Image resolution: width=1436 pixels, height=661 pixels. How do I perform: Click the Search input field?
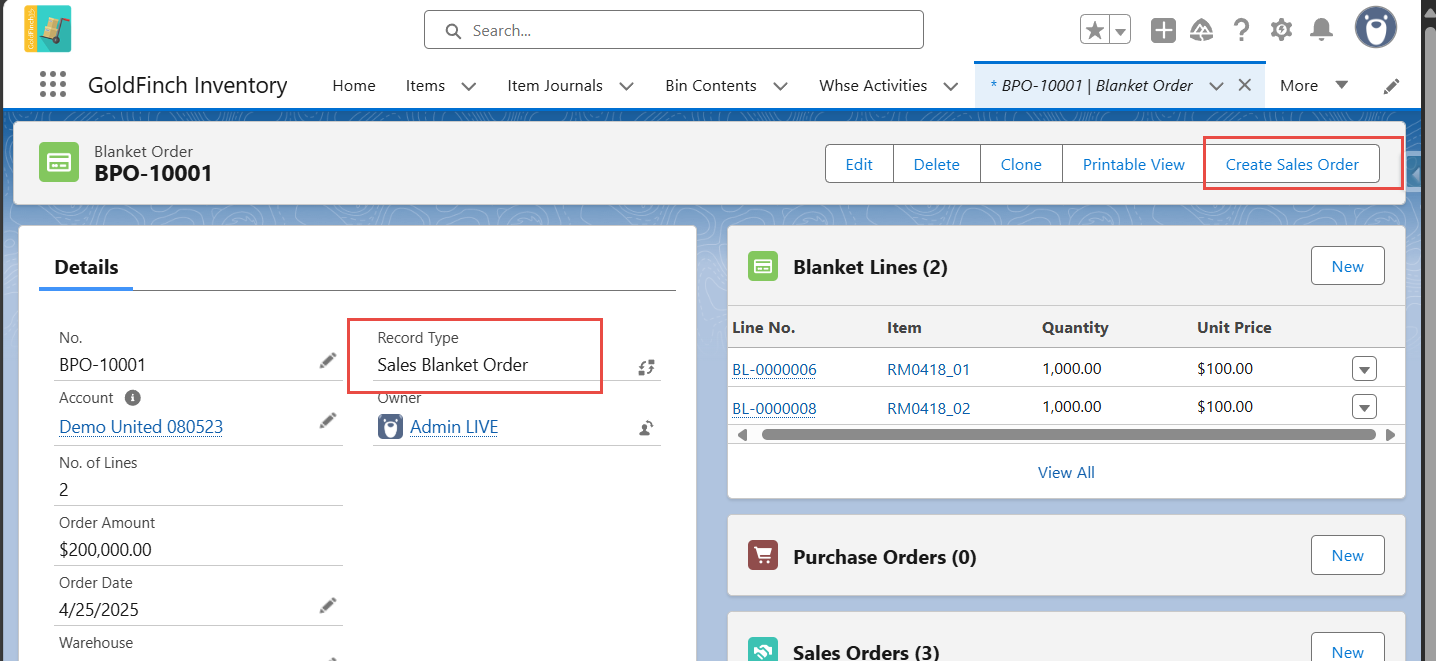point(673,30)
